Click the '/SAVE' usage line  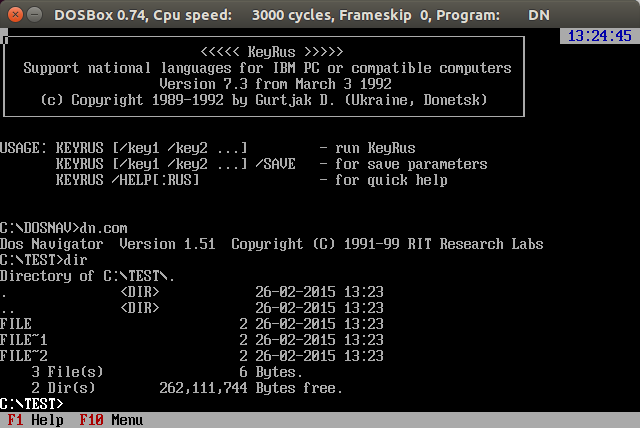tap(271, 164)
